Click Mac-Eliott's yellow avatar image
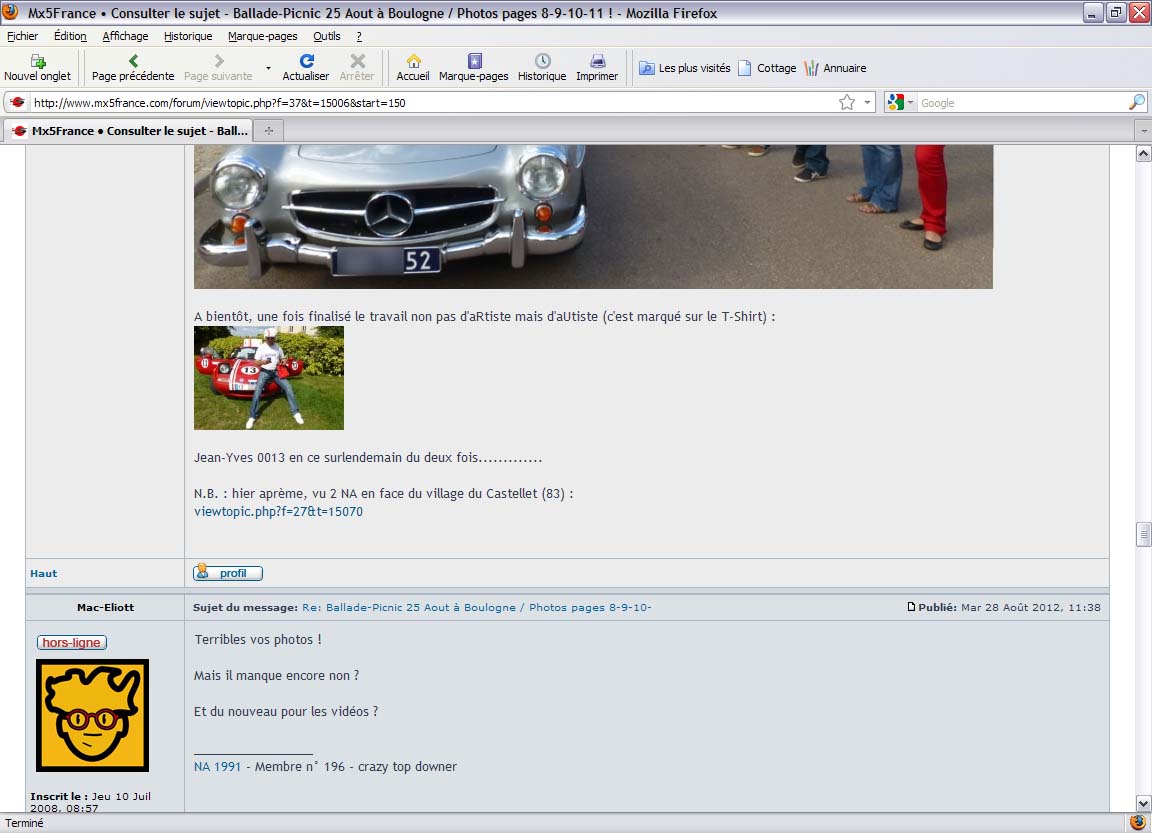 (x=93, y=715)
